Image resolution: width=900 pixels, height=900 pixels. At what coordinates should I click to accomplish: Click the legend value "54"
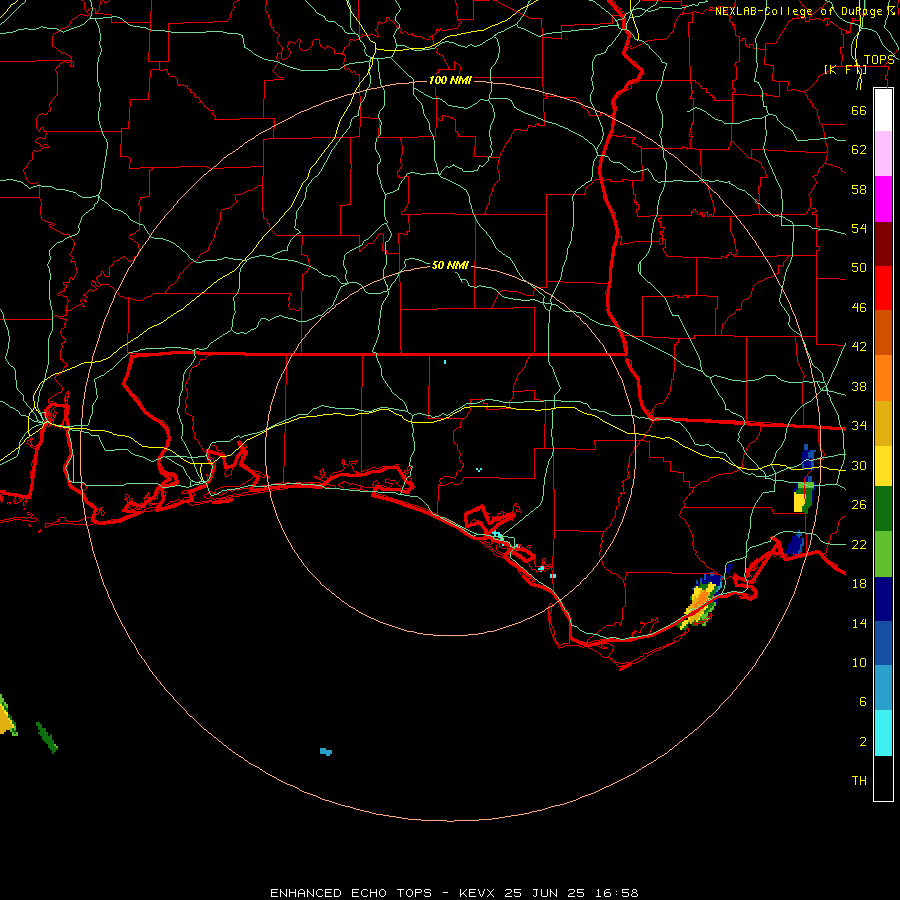pyautogui.click(x=859, y=228)
